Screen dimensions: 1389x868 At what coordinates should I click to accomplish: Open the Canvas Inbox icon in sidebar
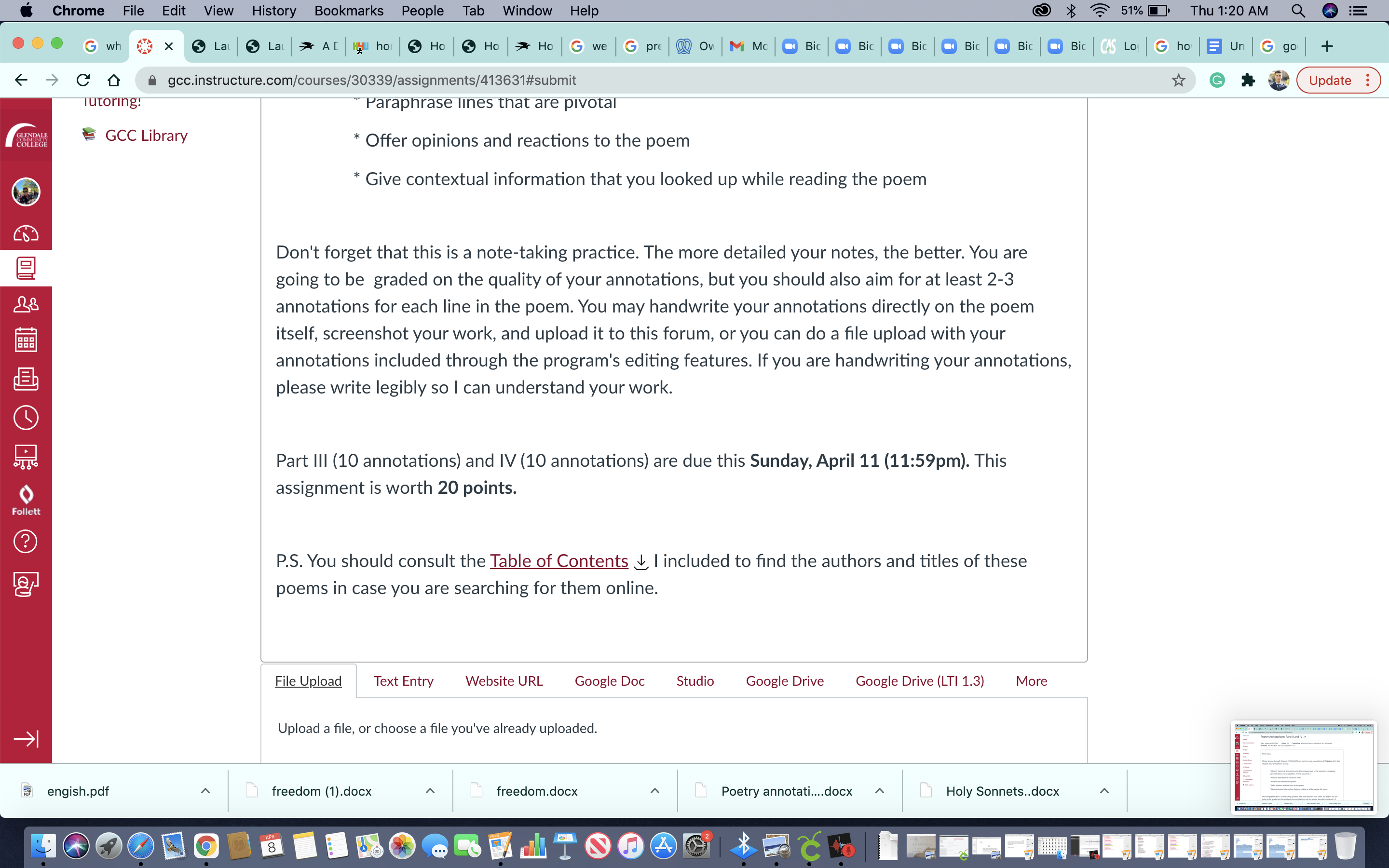(26, 379)
